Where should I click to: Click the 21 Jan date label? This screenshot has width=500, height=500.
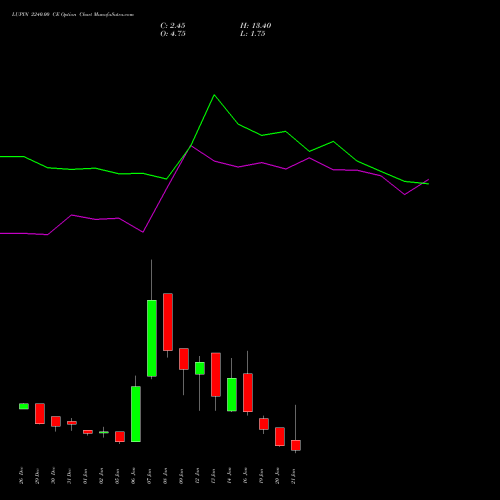(294, 476)
